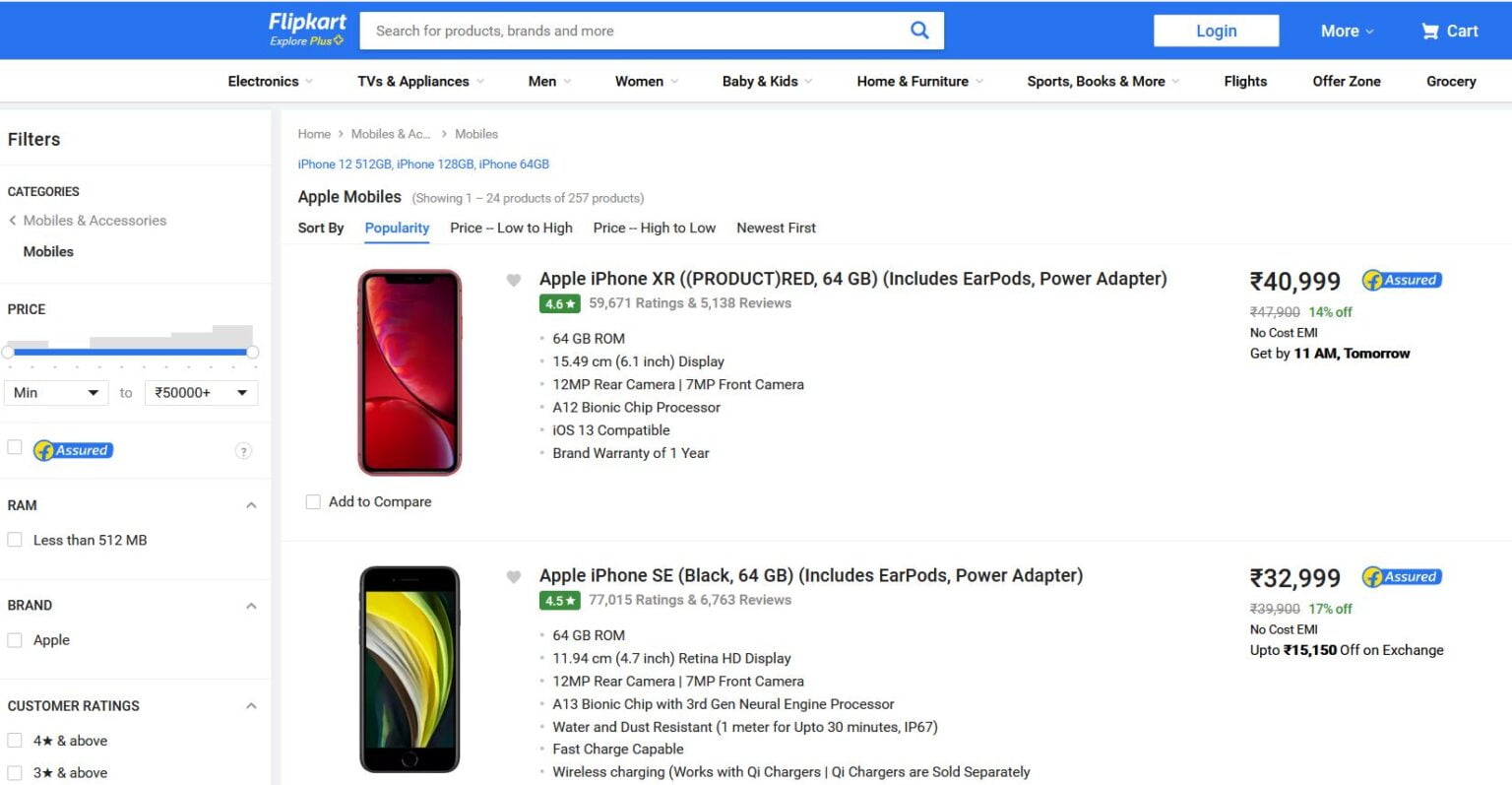Switch sorting to Price -- High to Low
The height and width of the screenshot is (785, 1512).
click(x=654, y=228)
